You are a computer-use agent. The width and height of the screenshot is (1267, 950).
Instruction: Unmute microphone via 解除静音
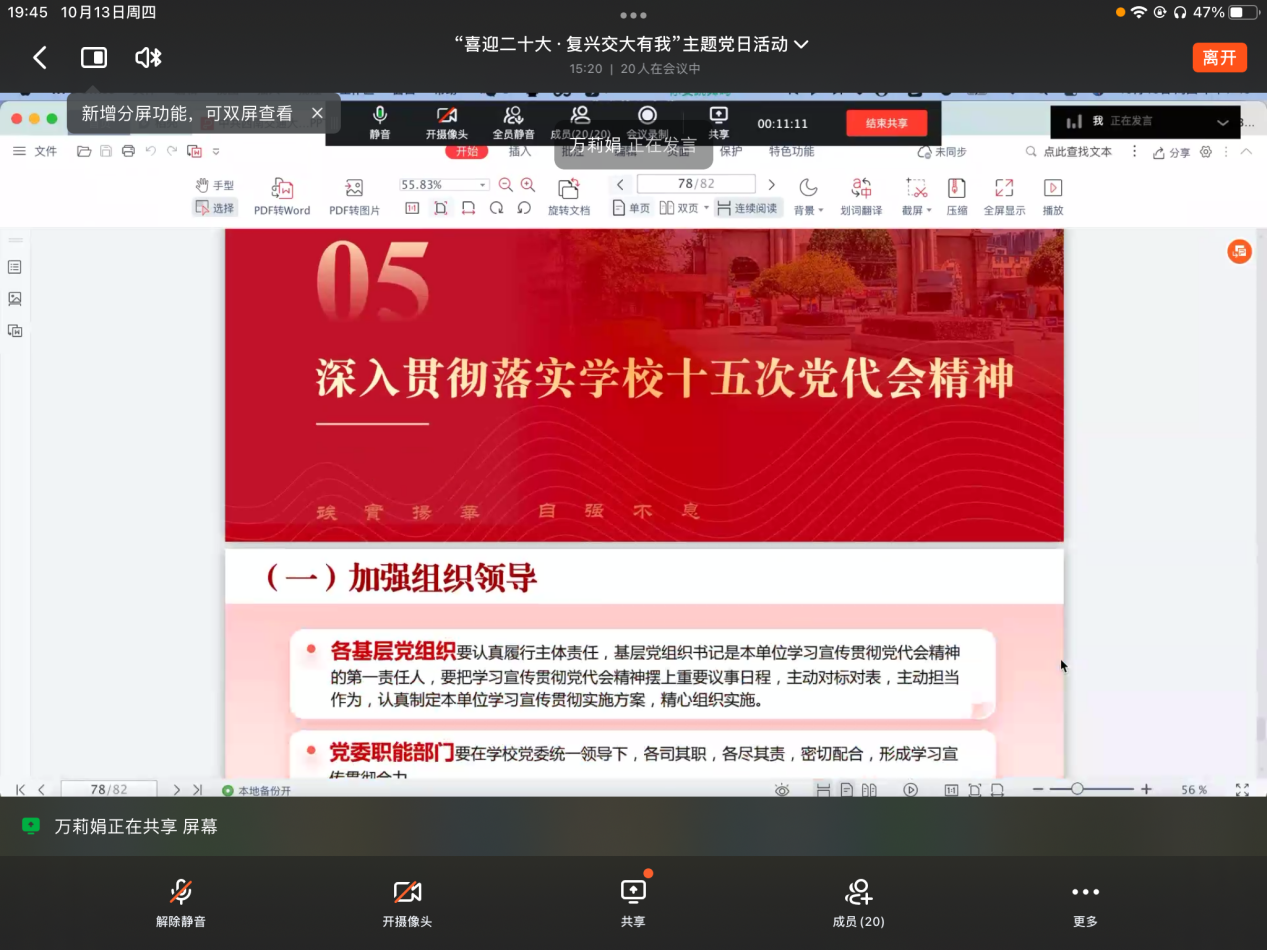181,902
